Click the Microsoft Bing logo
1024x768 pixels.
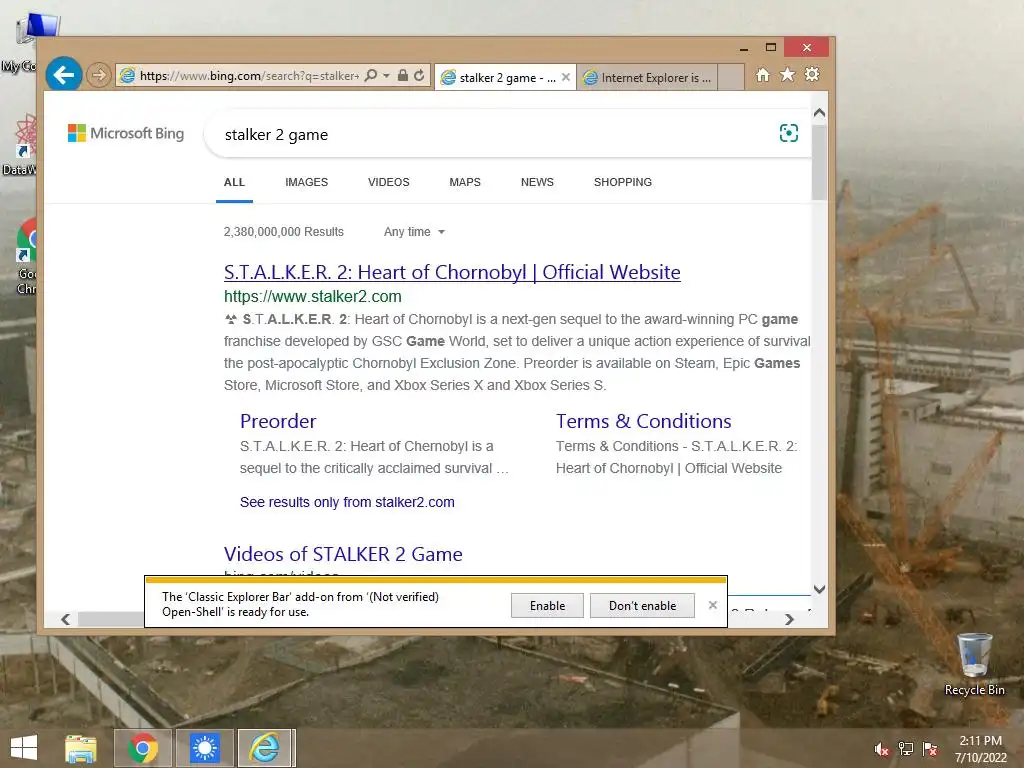(126, 133)
